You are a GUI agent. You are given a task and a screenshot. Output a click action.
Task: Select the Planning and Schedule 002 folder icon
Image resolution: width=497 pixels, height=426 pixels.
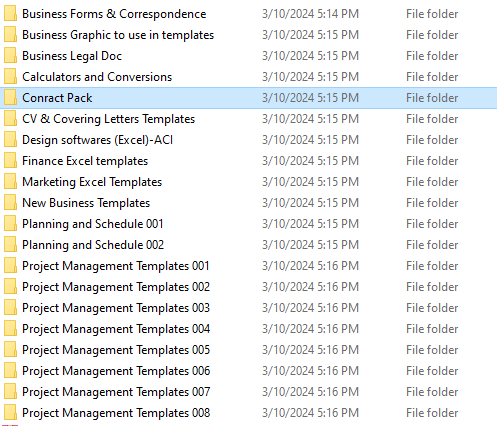10,245
